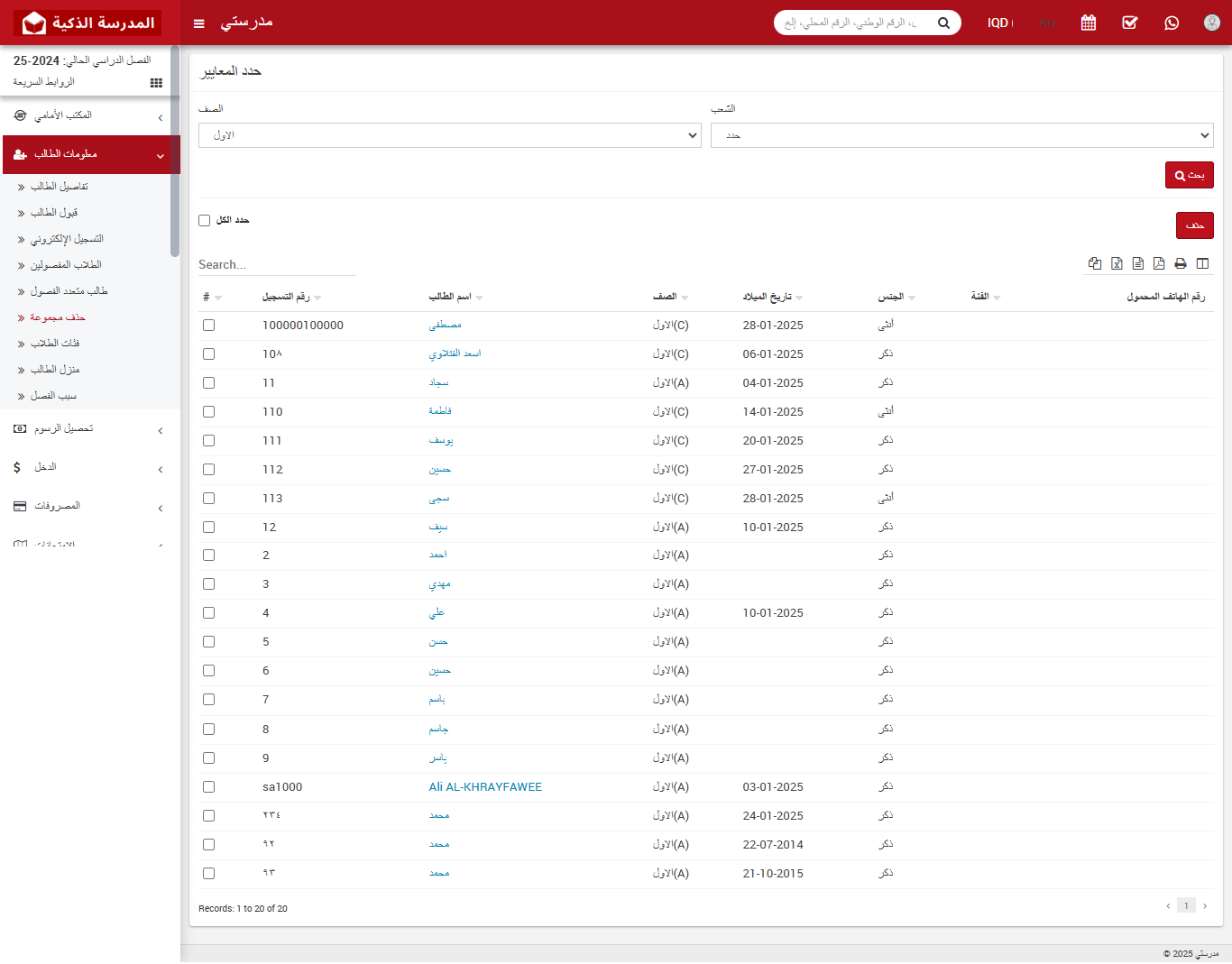Screen dimensions: 1232x964
Task: Open the 'الصف' class dropdown
Action: point(449,135)
